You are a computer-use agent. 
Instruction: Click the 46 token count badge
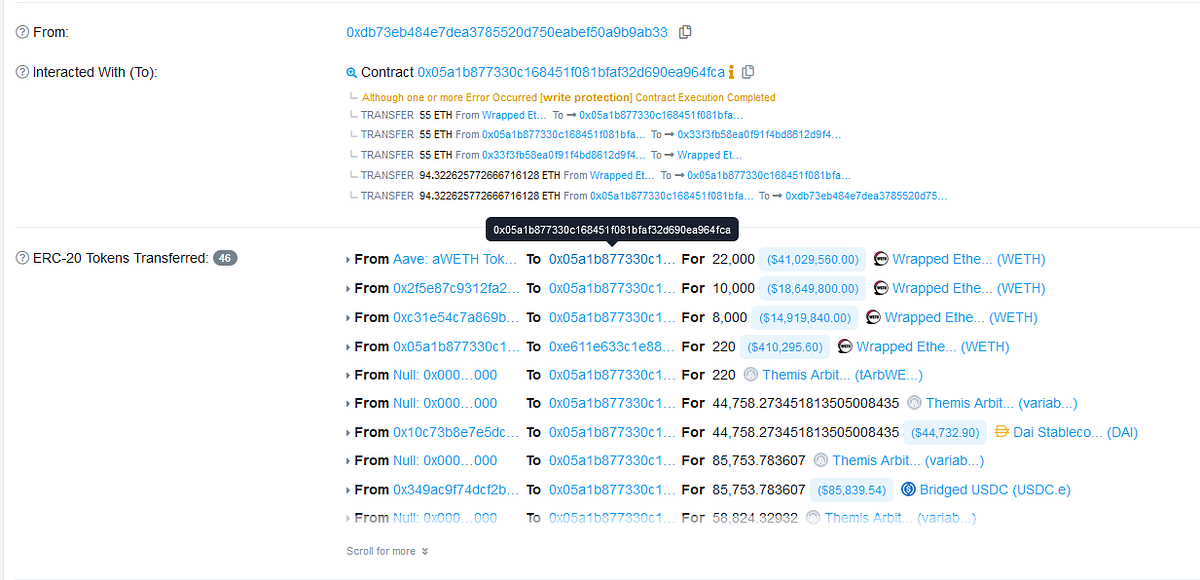tap(225, 258)
